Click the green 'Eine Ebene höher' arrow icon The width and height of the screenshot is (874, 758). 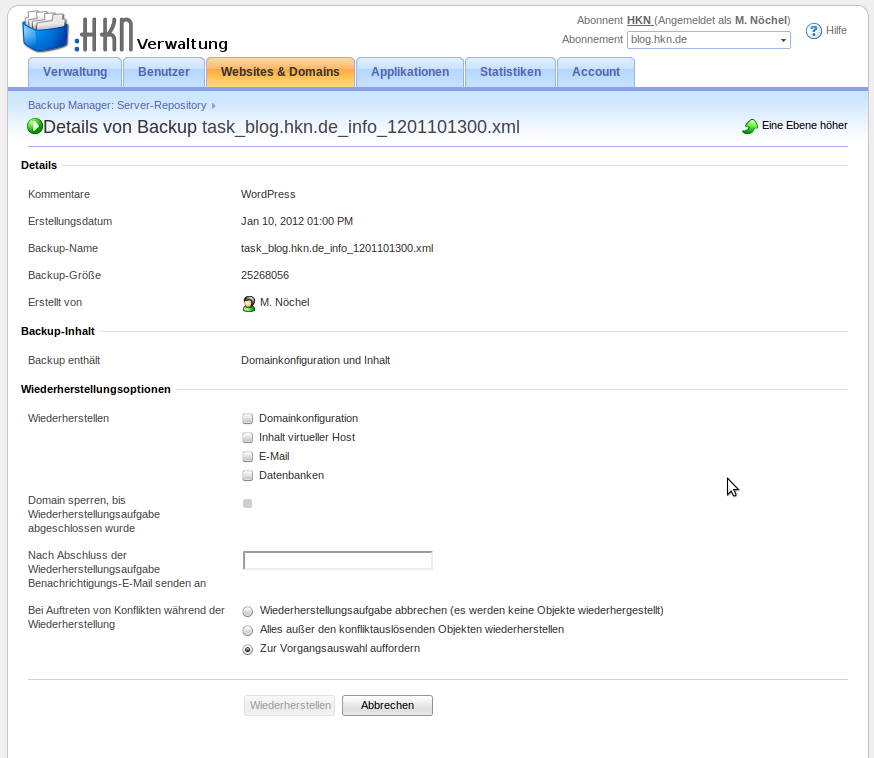(750, 126)
